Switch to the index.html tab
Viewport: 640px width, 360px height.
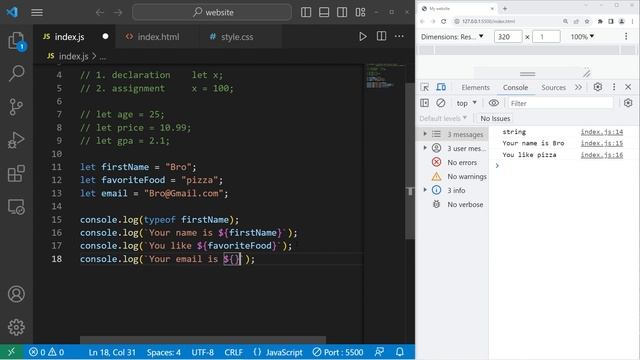click(158, 37)
